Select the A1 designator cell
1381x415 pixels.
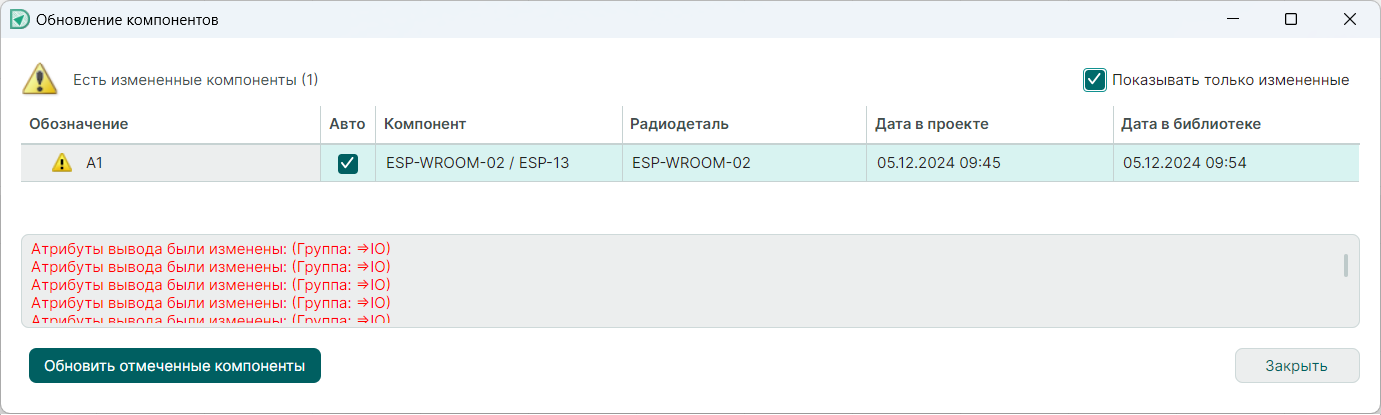95,163
